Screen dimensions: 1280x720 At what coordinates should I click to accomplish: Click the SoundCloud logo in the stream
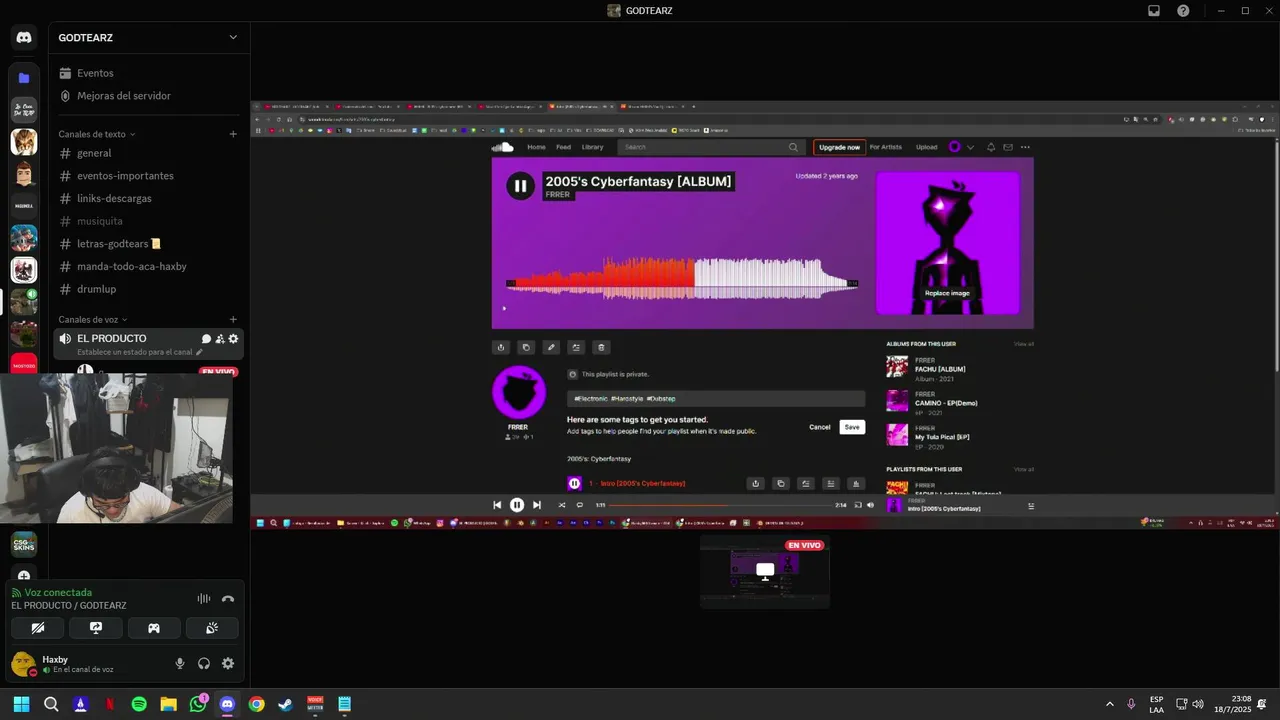502,147
